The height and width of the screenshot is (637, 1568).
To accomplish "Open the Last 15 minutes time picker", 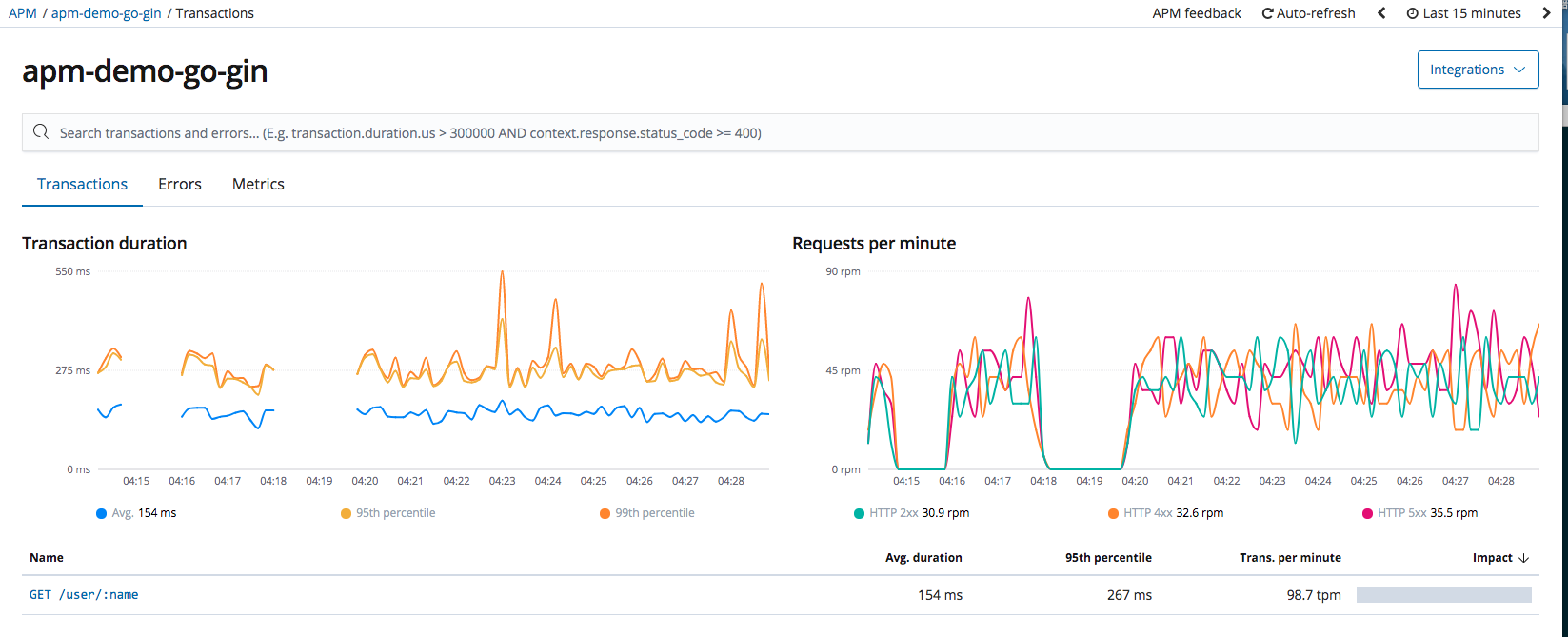I will pyautogui.click(x=1464, y=13).
